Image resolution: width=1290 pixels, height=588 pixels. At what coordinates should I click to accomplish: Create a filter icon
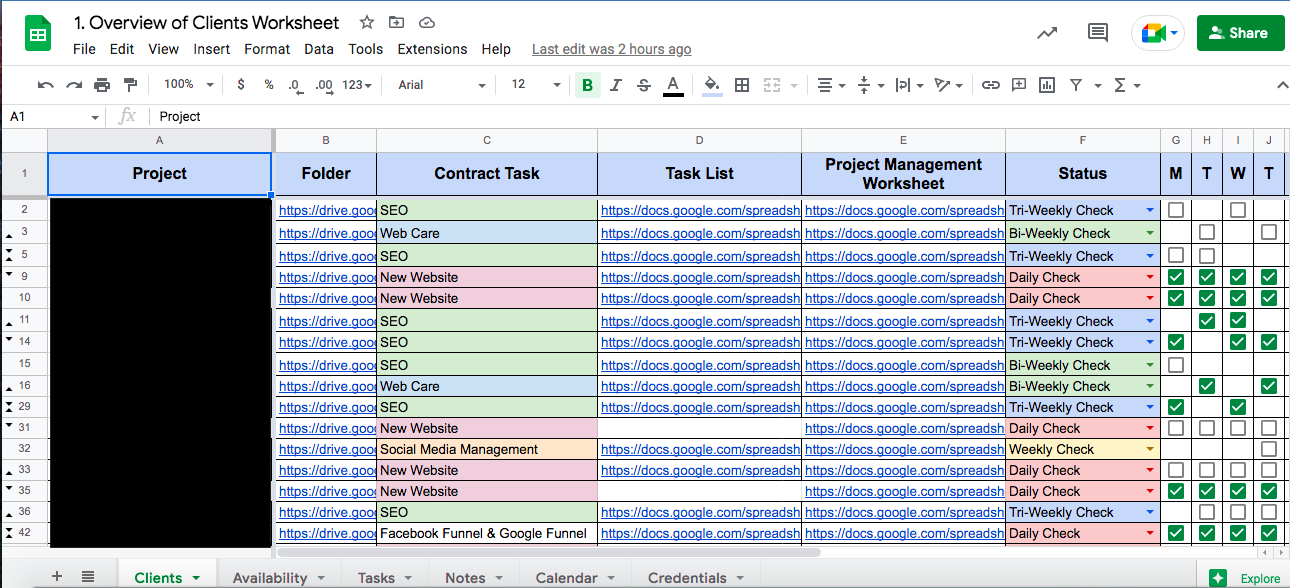(x=1075, y=85)
